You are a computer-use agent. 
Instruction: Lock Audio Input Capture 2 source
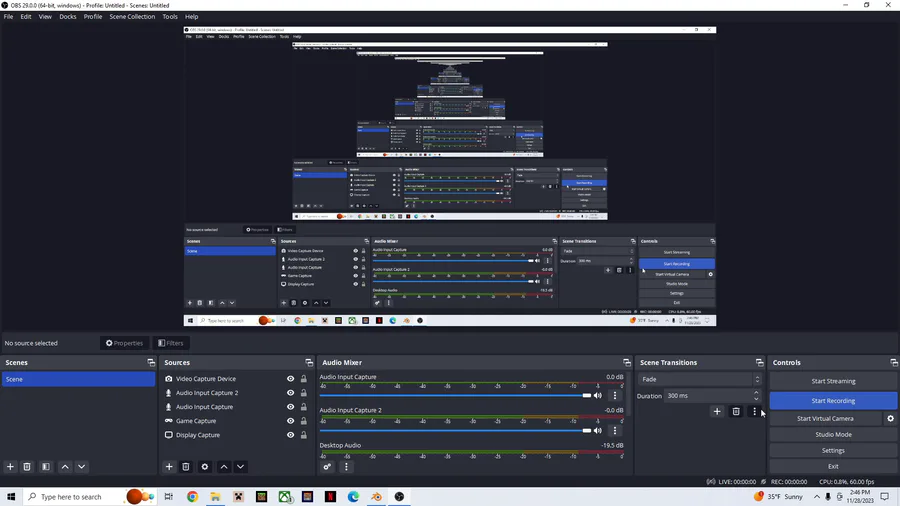click(x=304, y=393)
